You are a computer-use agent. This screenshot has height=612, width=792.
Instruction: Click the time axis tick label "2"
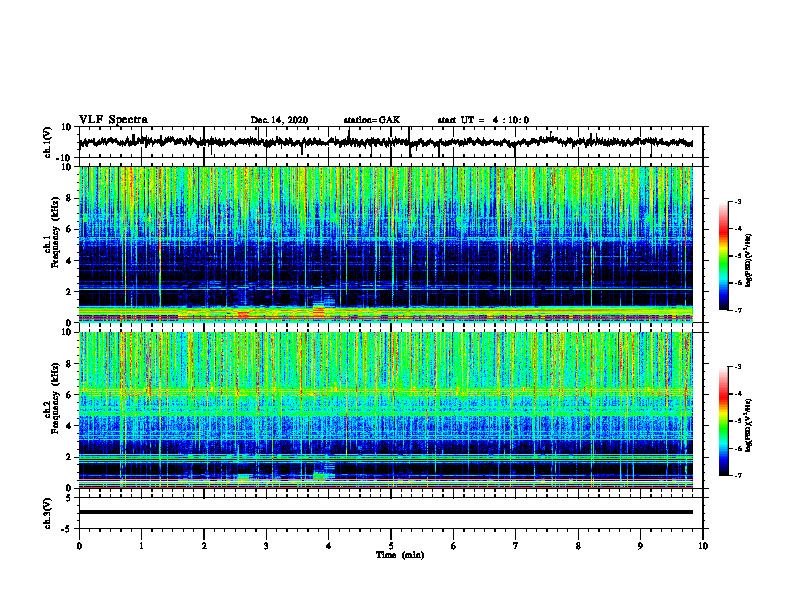[x=204, y=546]
